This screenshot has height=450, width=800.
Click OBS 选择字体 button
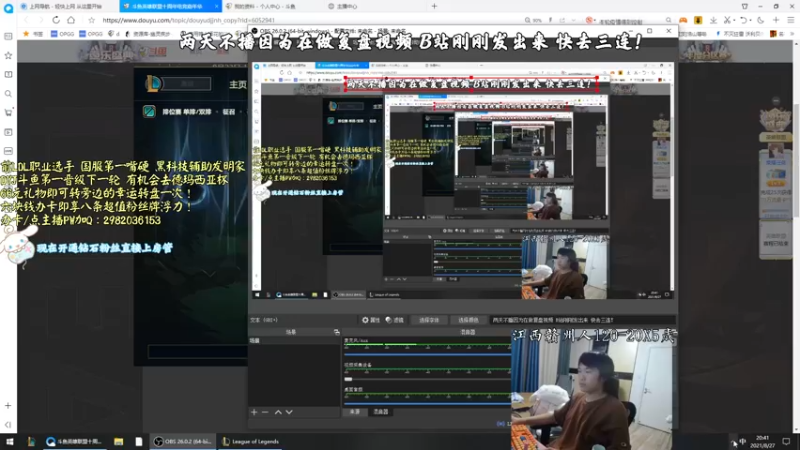coord(429,320)
